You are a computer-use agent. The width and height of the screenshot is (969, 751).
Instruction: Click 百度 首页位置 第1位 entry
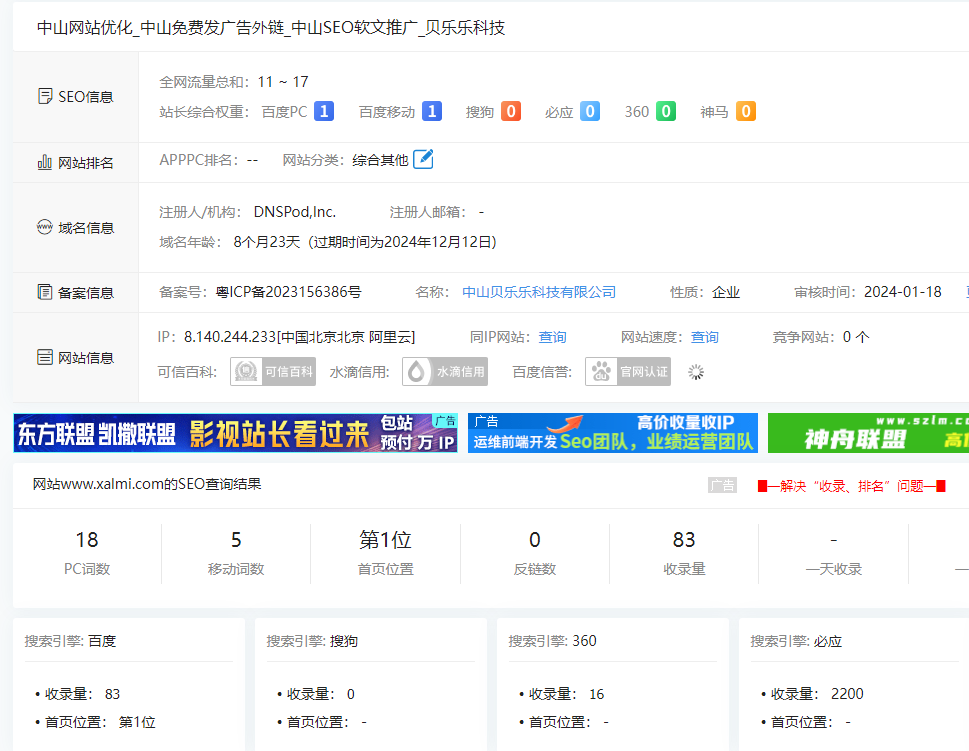95,722
